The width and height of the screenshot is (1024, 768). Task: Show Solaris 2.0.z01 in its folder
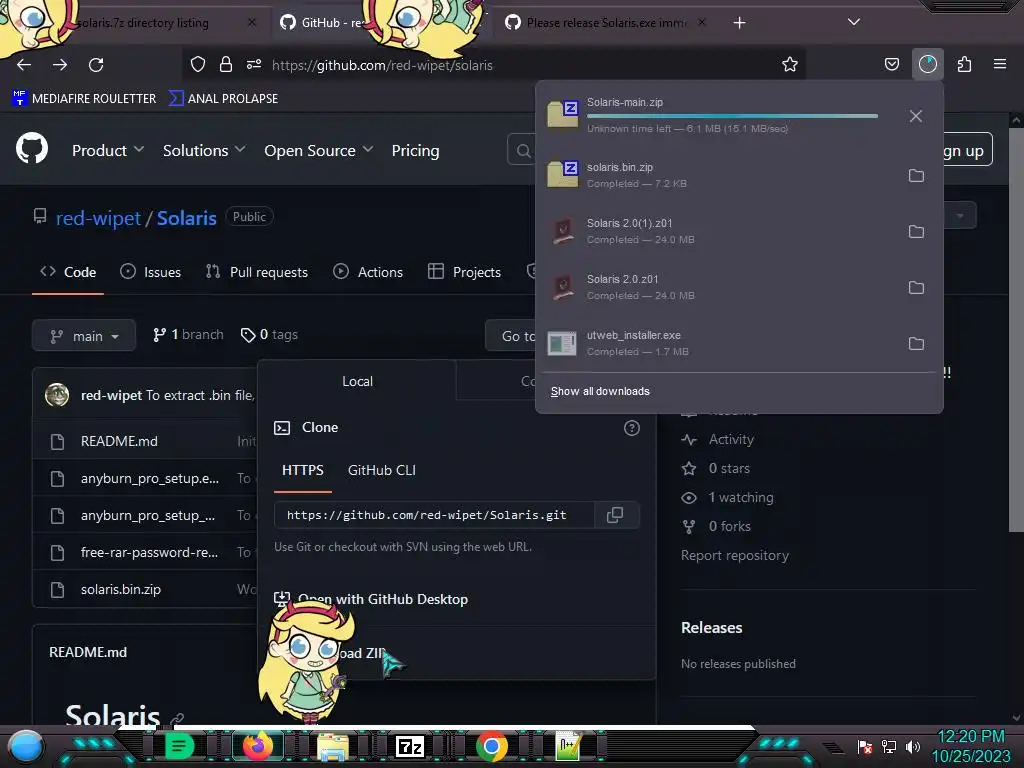point(916,288)
